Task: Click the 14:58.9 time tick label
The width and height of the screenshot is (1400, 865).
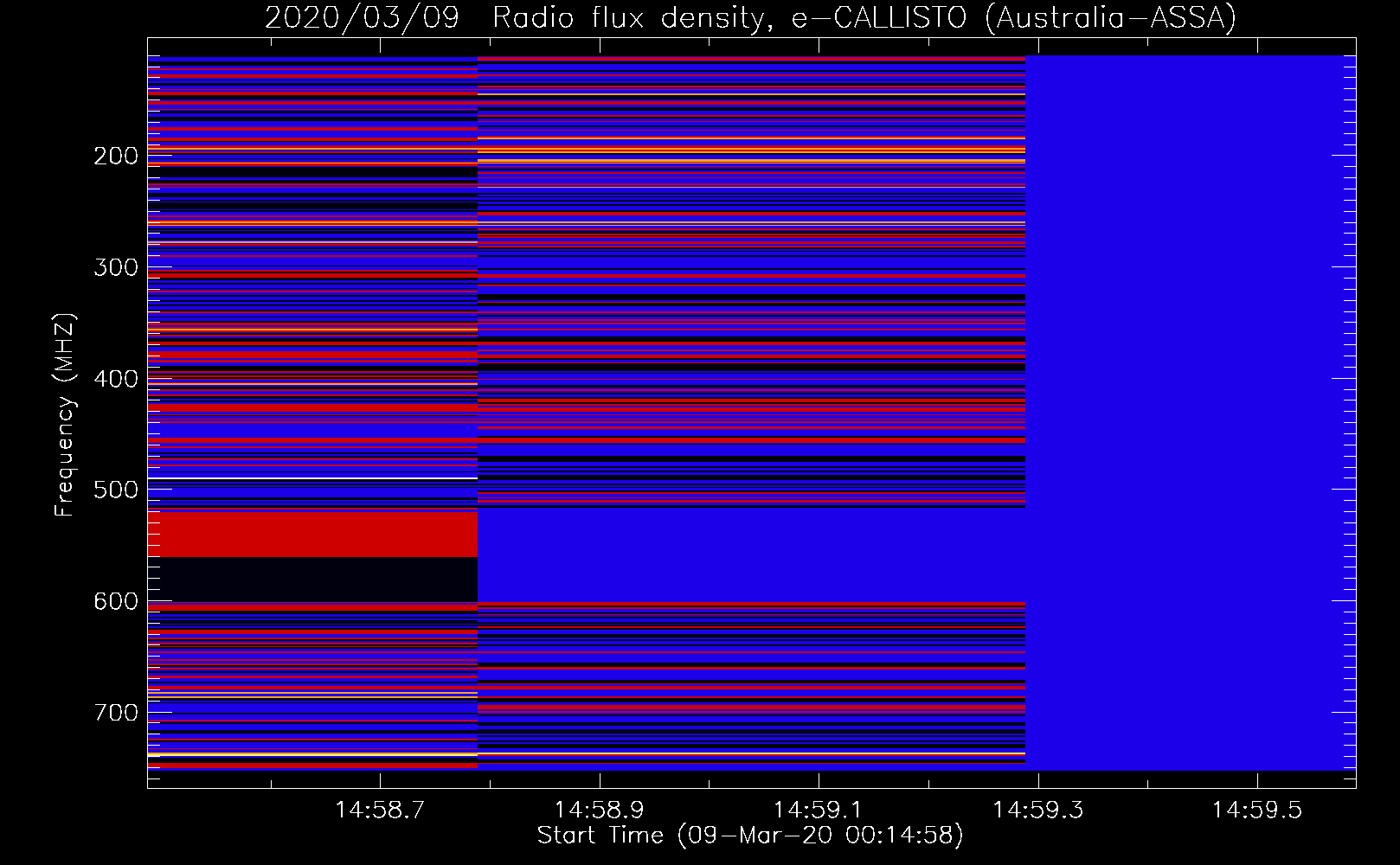Action: click(x=599, y=810)
